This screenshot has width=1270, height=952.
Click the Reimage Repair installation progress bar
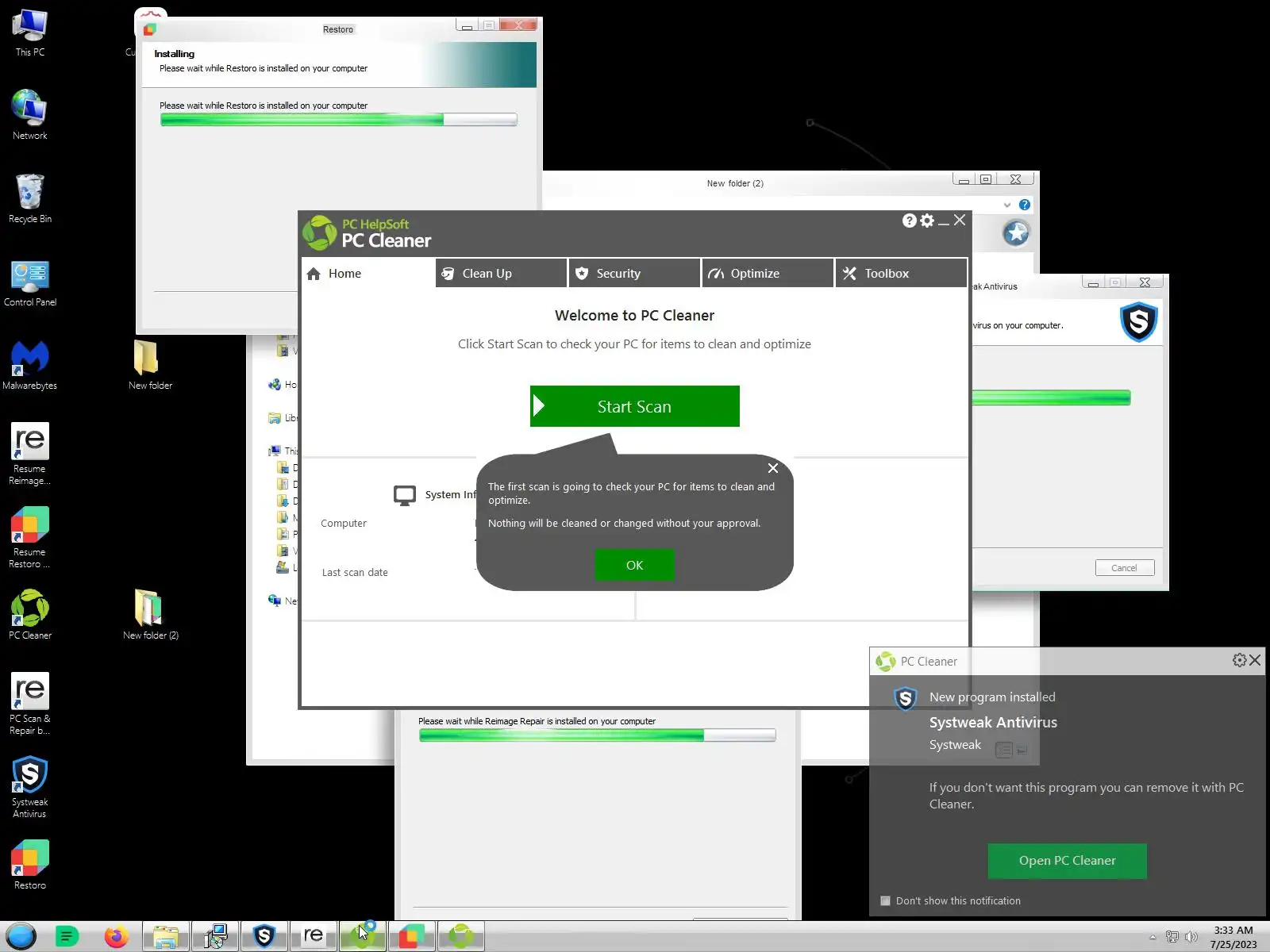pyautogui.click(x=598, y=735)
